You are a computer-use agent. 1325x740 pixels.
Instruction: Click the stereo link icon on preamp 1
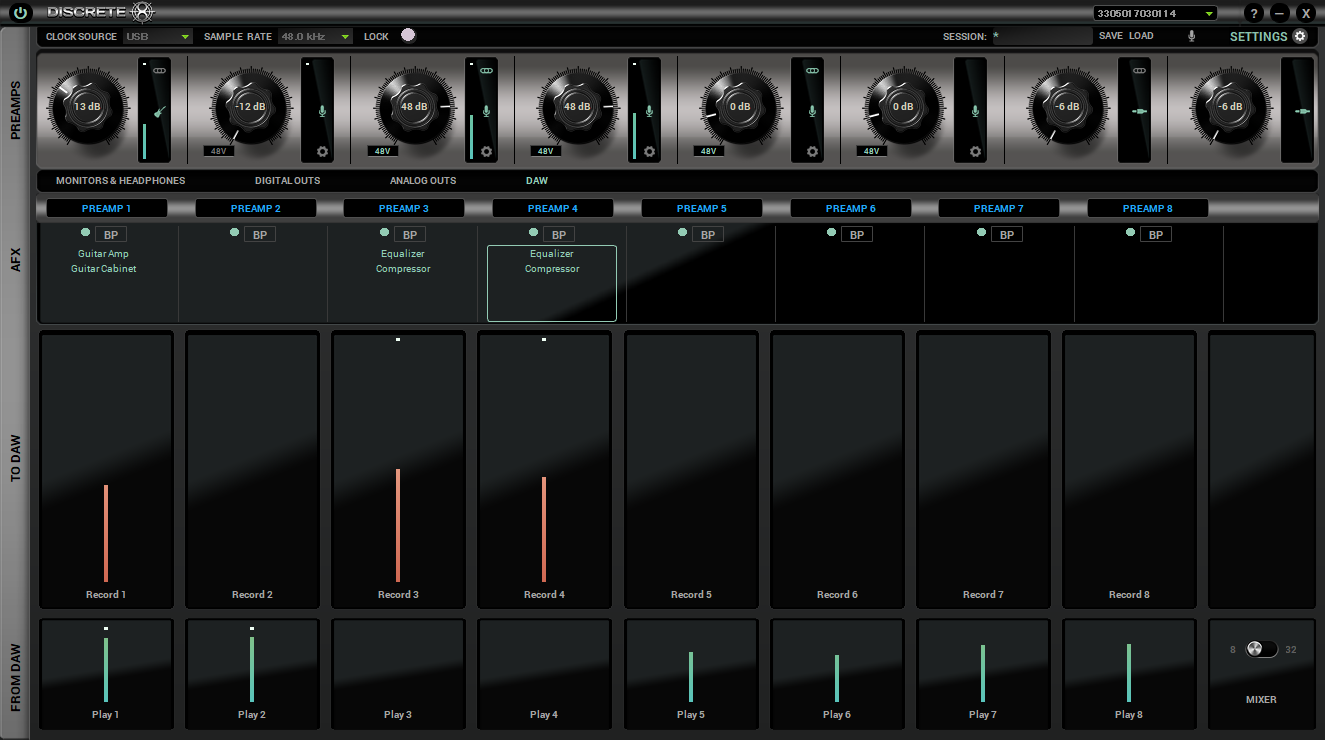pyautogui.click(x=160, y=71)
